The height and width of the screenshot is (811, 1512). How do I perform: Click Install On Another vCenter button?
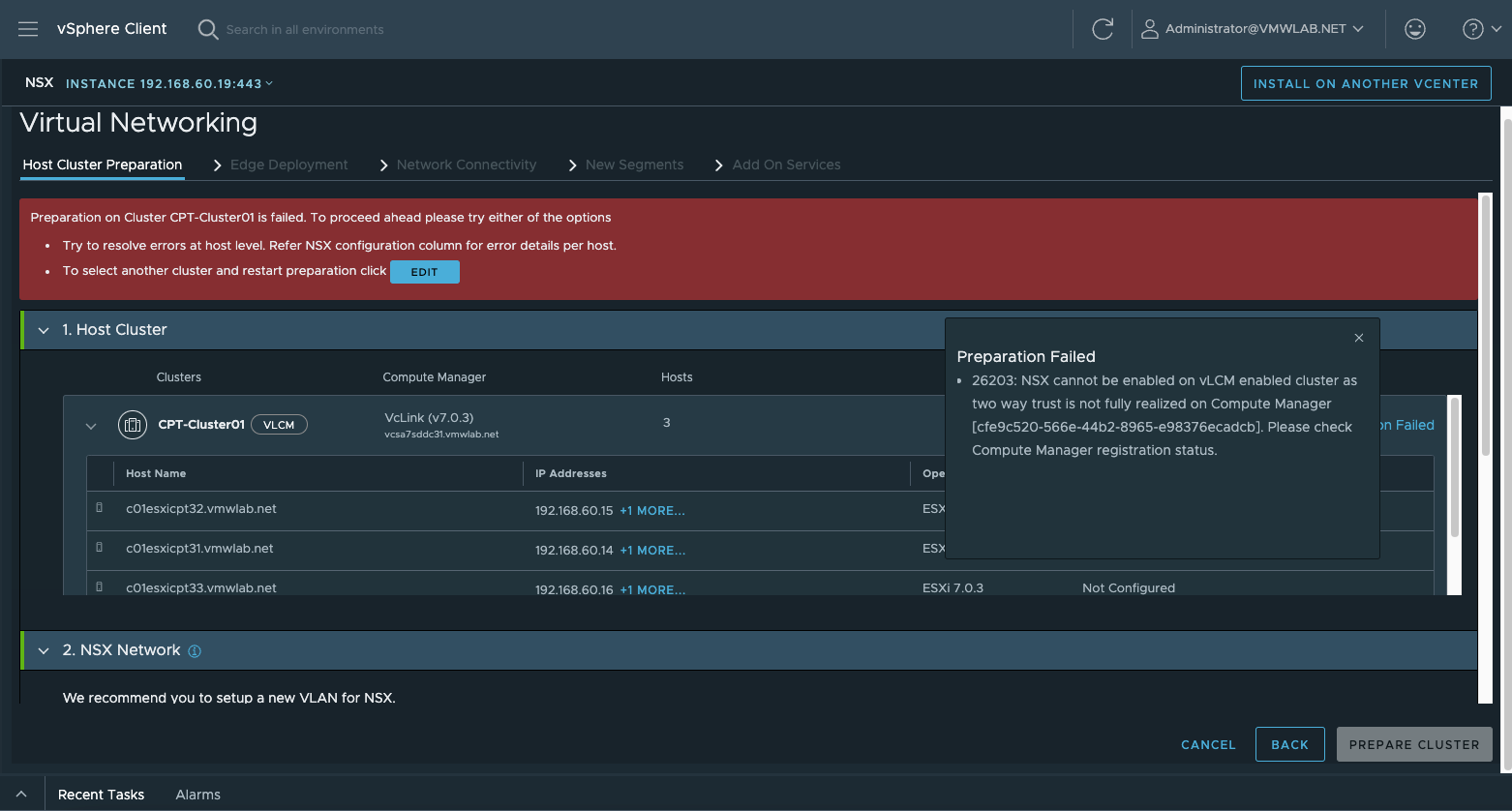(x=1366, y=83)
